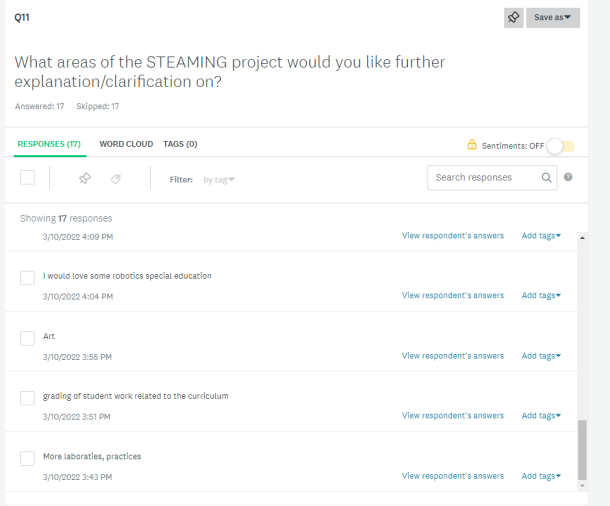Open the Filter by tag dropdown
This screenshot has height=506, width=610.
pos(219,180)
